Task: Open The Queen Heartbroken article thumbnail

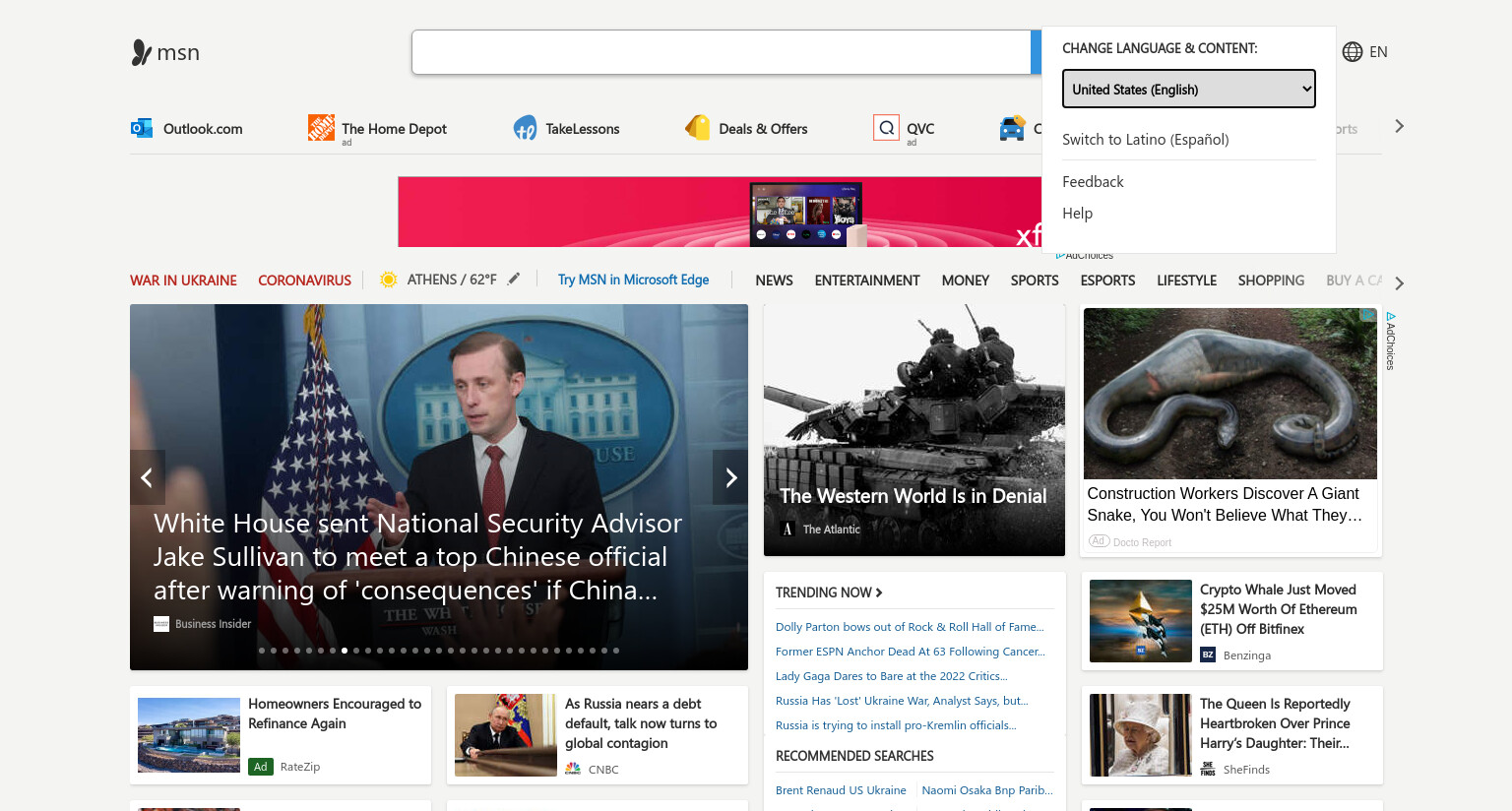Action: point(1141,735)
